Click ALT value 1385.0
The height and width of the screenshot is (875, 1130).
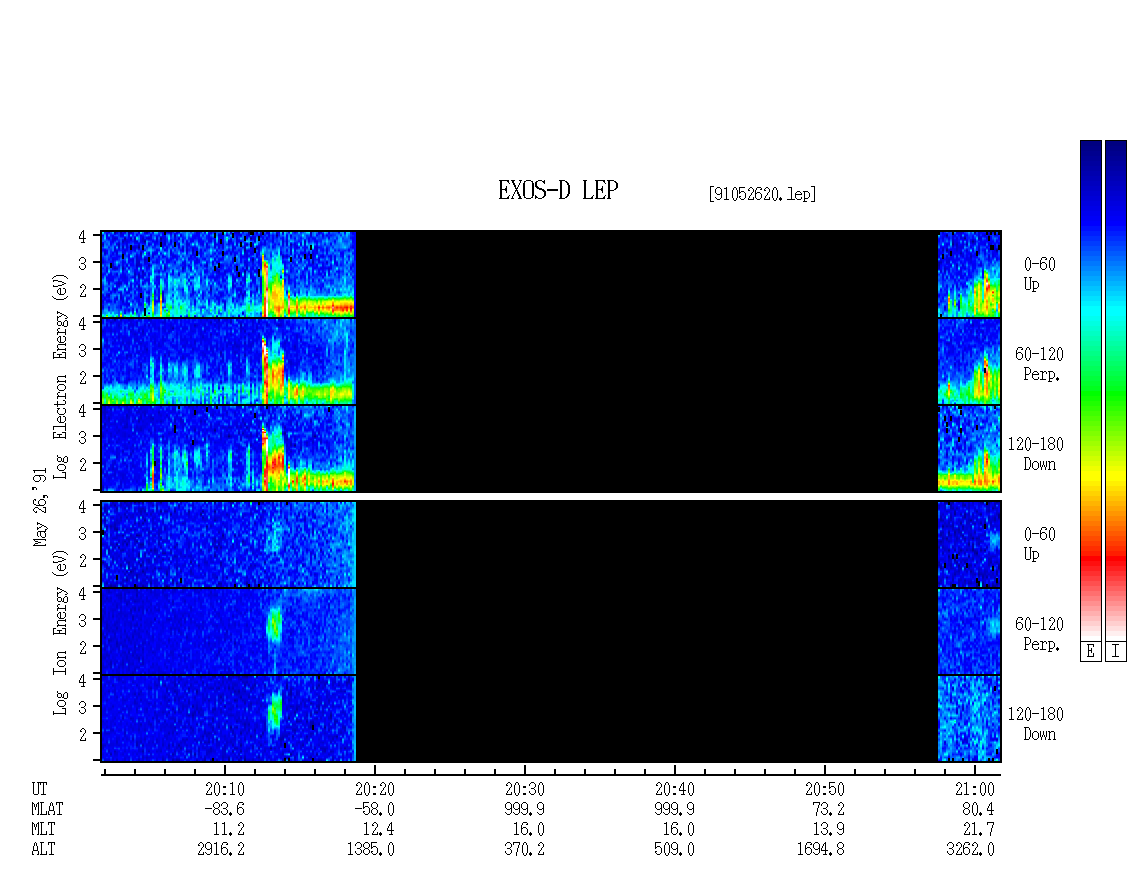(370, 849)
